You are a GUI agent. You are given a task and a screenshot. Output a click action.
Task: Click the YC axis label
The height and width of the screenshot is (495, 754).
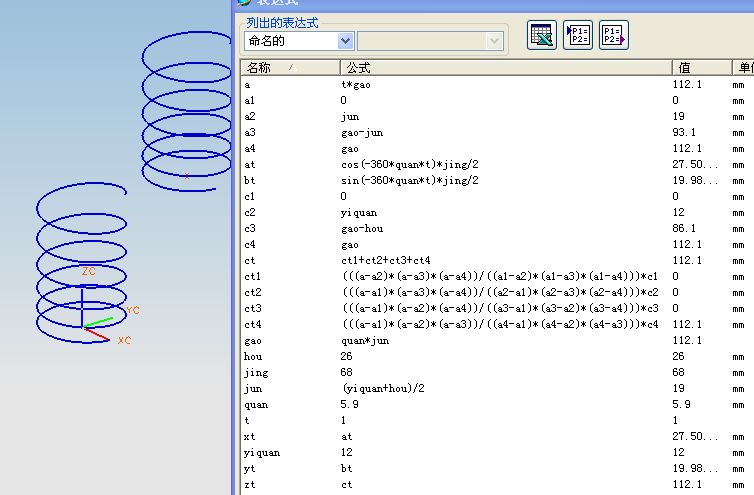click(x=133, y=310)
